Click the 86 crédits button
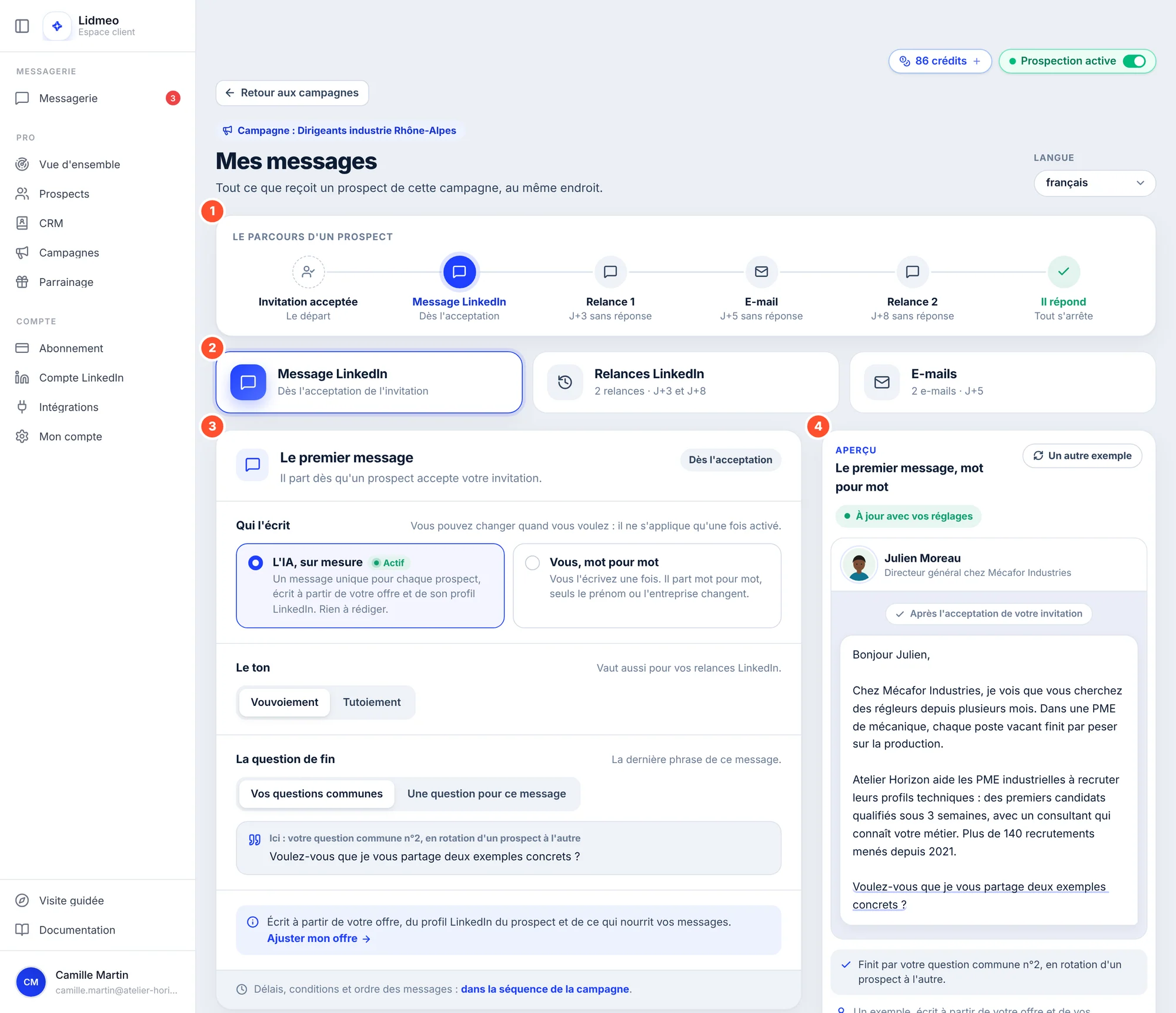The height and width of the screenshot is (1013, 1176). [940, 61]
